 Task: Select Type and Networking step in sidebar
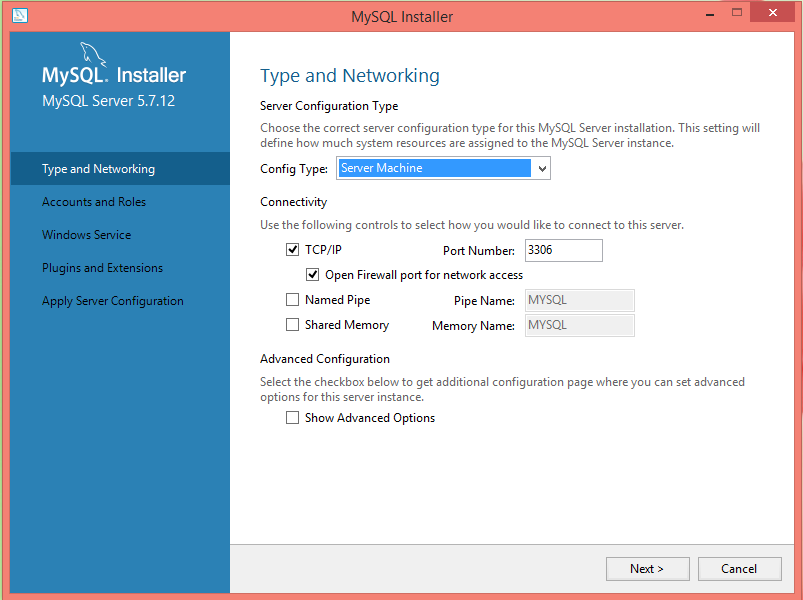pos(98,169)
